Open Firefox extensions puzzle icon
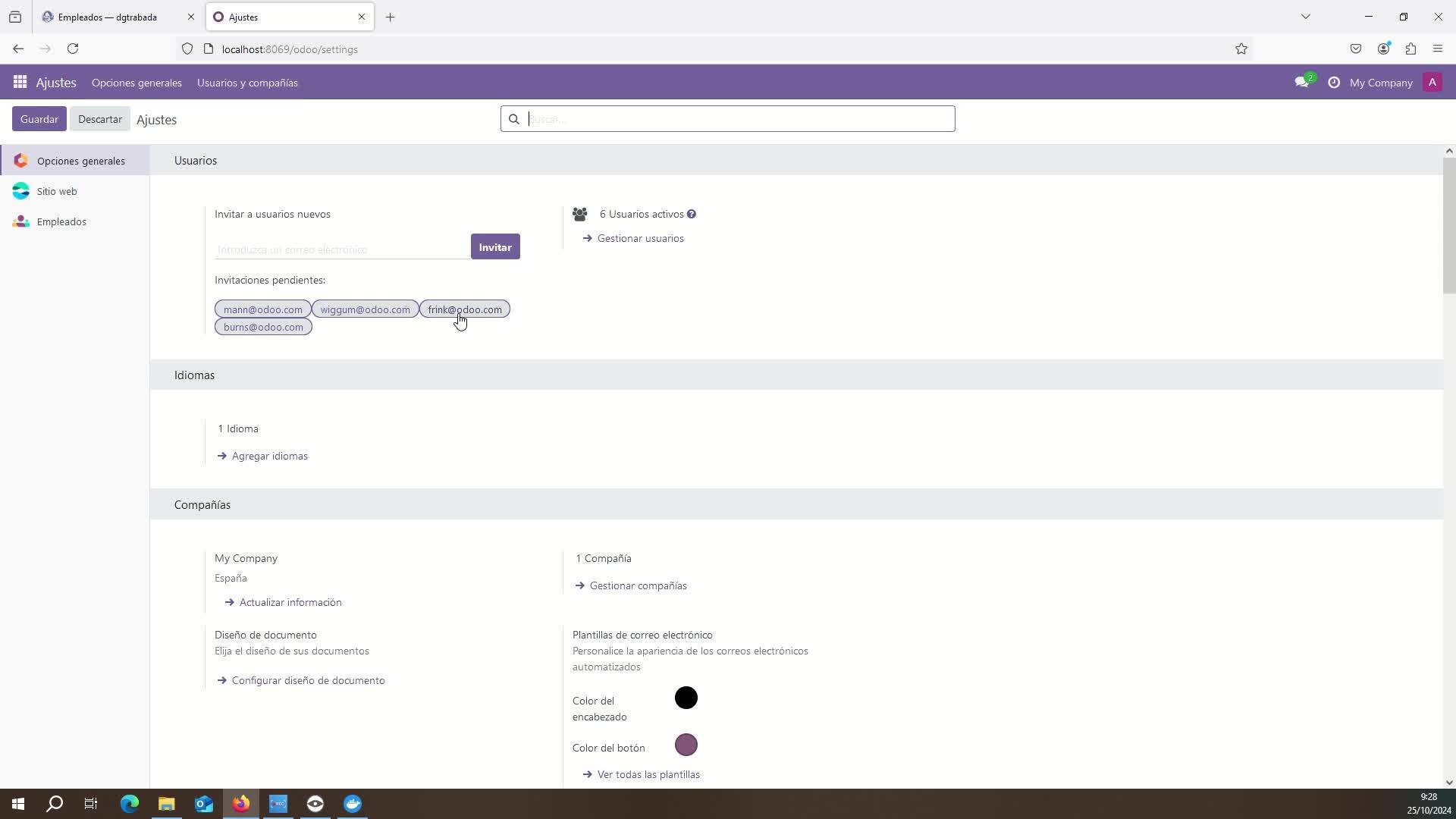 pos(1410,49)
